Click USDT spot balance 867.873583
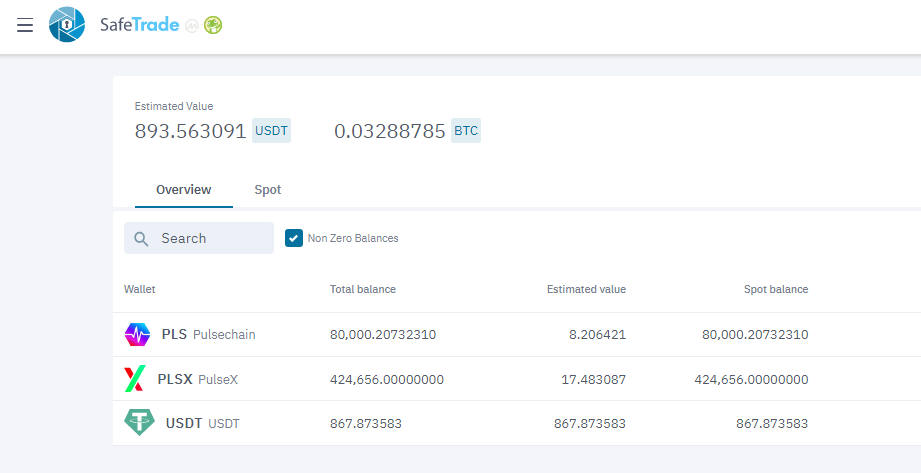921x473 pixels. [772, 423]
